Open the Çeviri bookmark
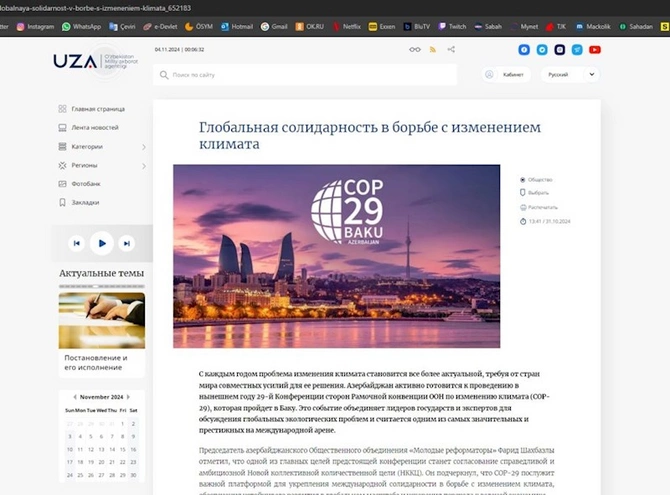Image resolution: width=670 pixels, height=495 pixels. tap(122, 27)
